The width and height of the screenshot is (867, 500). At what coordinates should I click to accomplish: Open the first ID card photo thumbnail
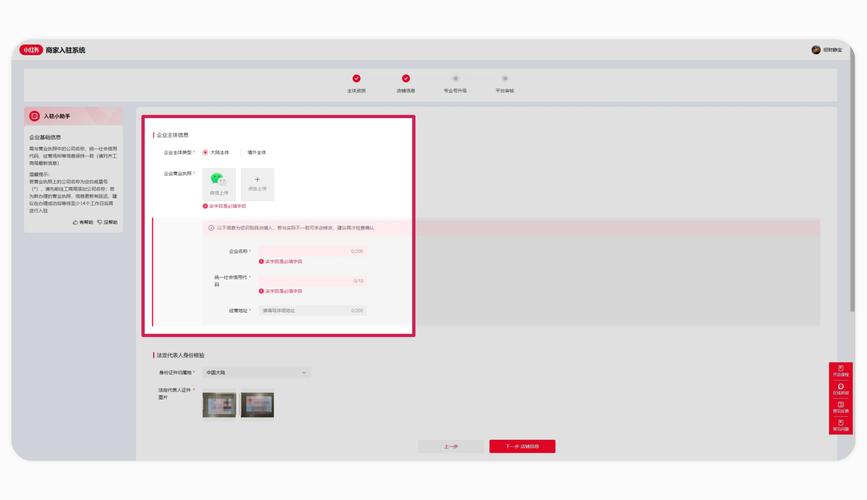coord(219,404)
